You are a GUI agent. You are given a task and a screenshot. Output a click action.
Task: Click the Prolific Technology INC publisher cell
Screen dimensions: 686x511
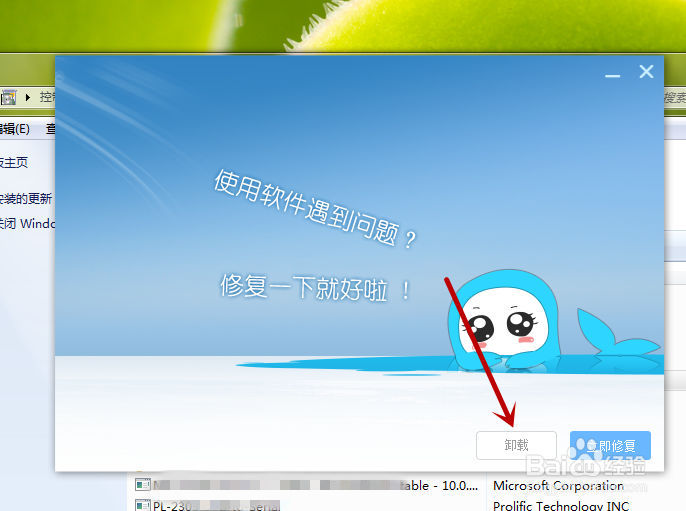pos(561,506)
